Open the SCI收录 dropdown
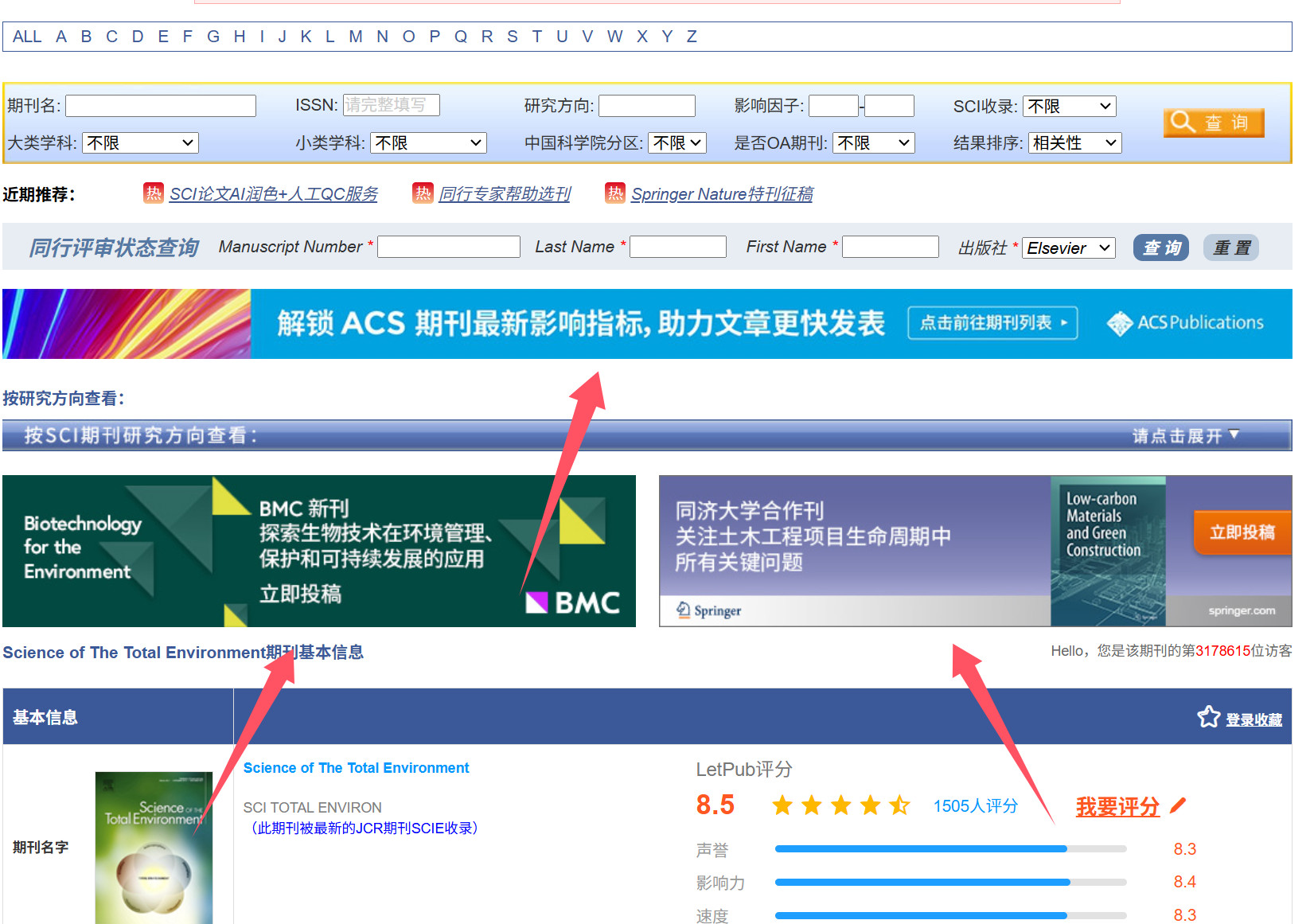 1068,106
